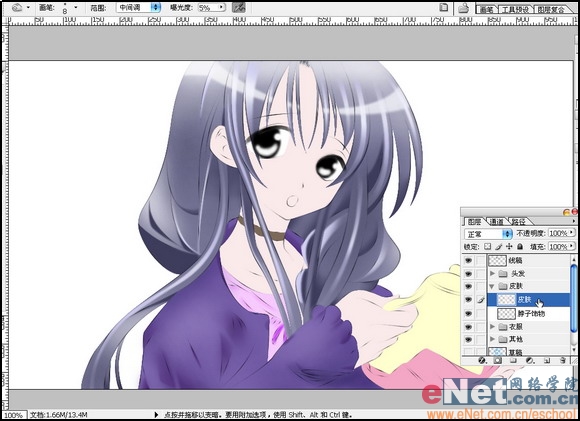This screenshot has width=580, height=421.
Task: Collapse the 皮肤 layer group
Action: [x=492, y=286]
